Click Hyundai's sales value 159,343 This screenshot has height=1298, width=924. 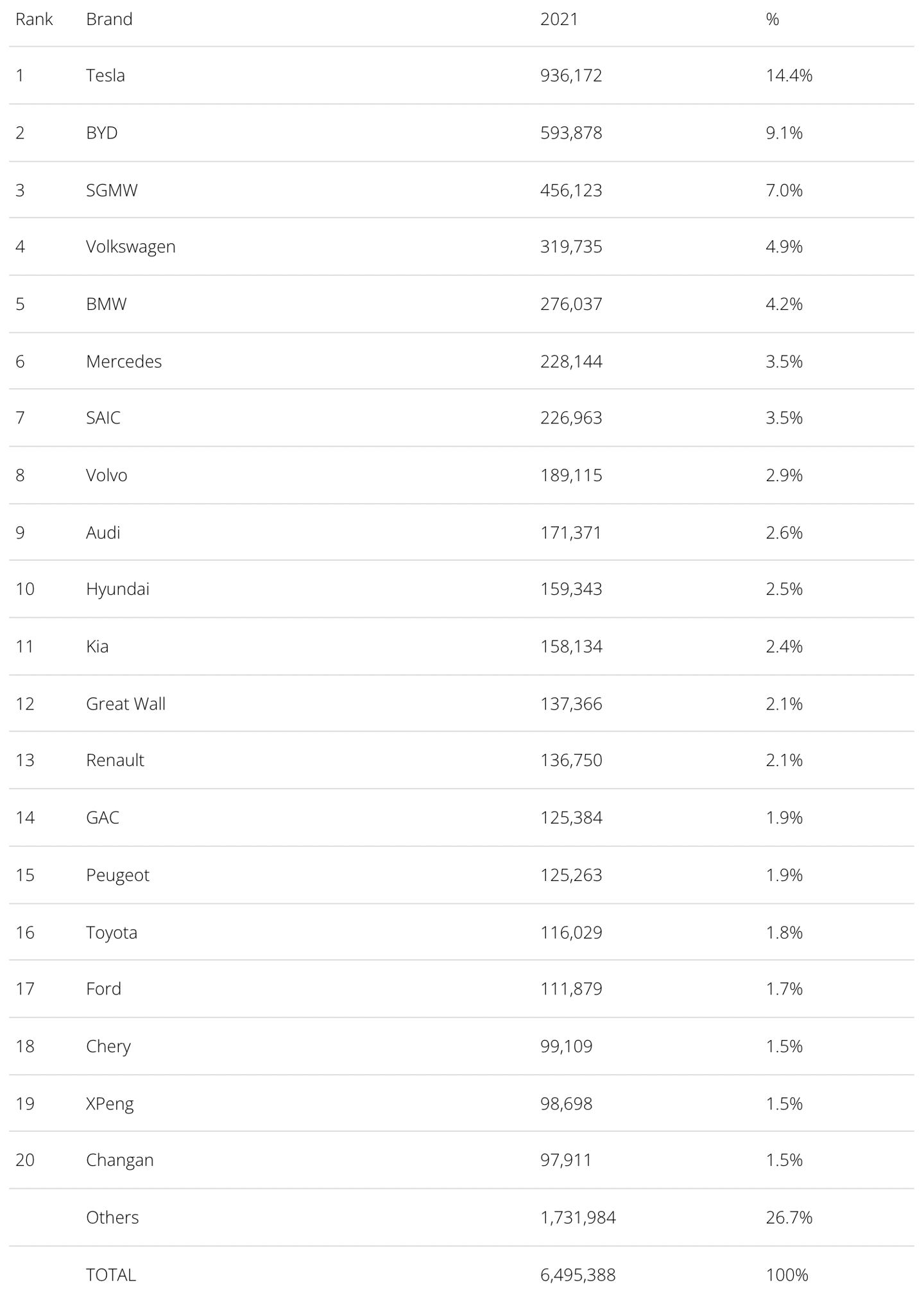point(571,589)
